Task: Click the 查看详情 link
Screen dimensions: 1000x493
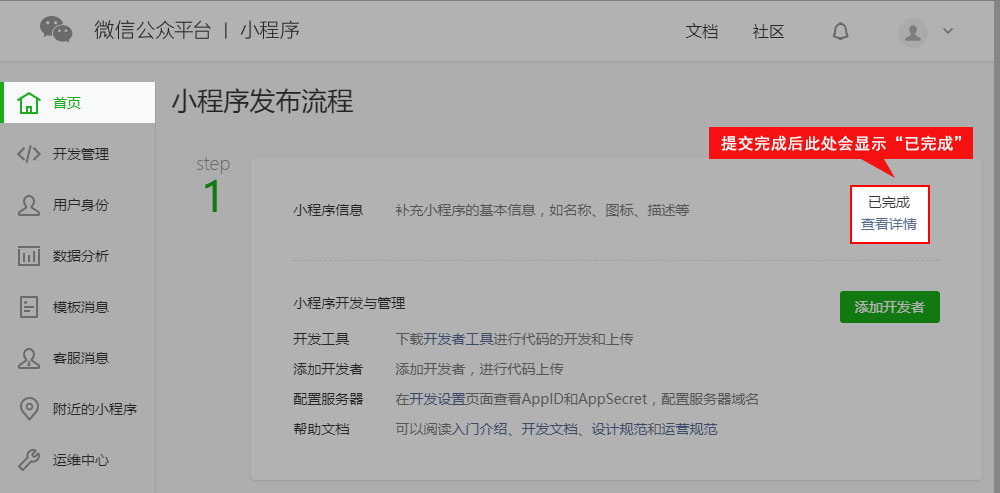Action: tap(889, 225)
